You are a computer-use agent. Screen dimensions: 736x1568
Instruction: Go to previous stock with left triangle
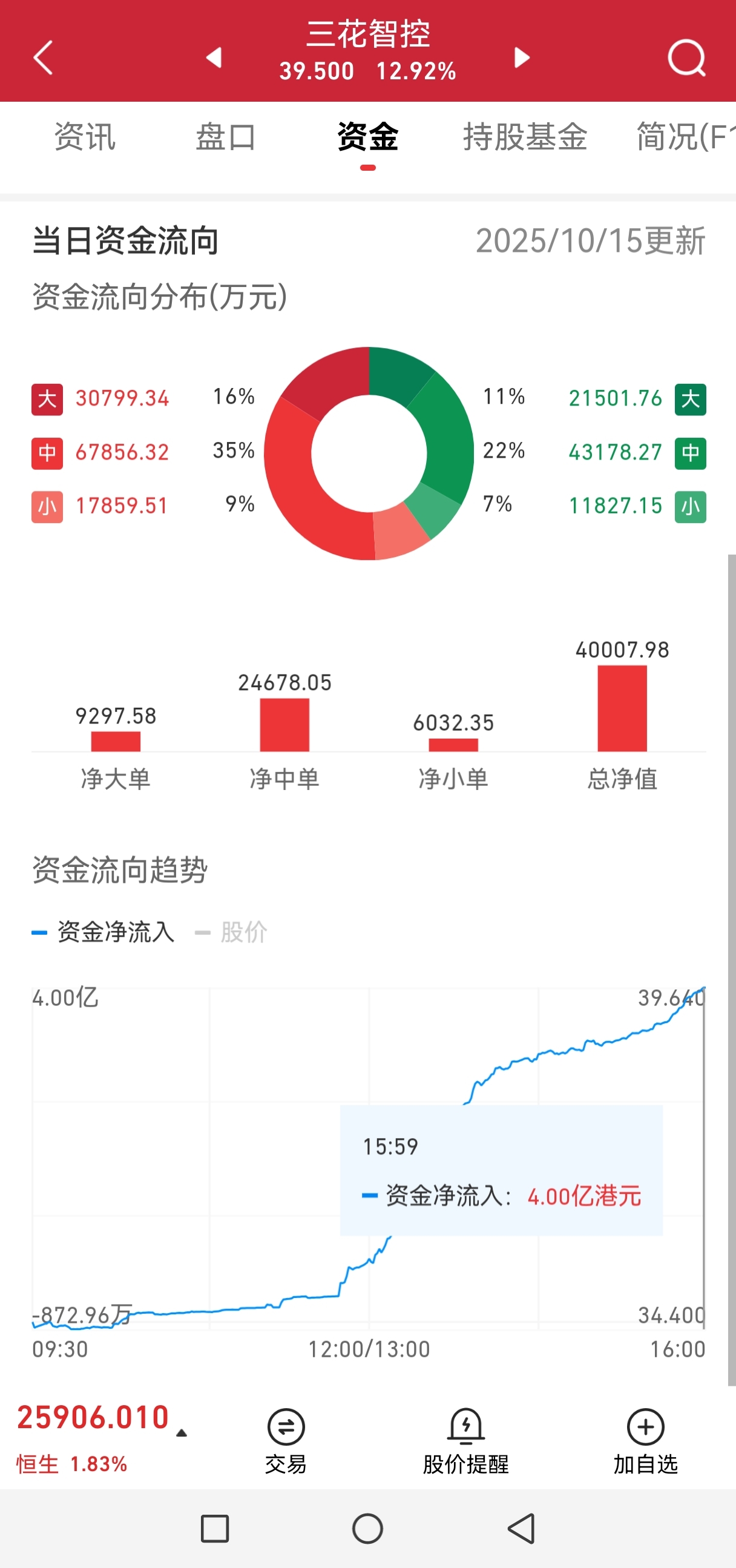point(214,58)
